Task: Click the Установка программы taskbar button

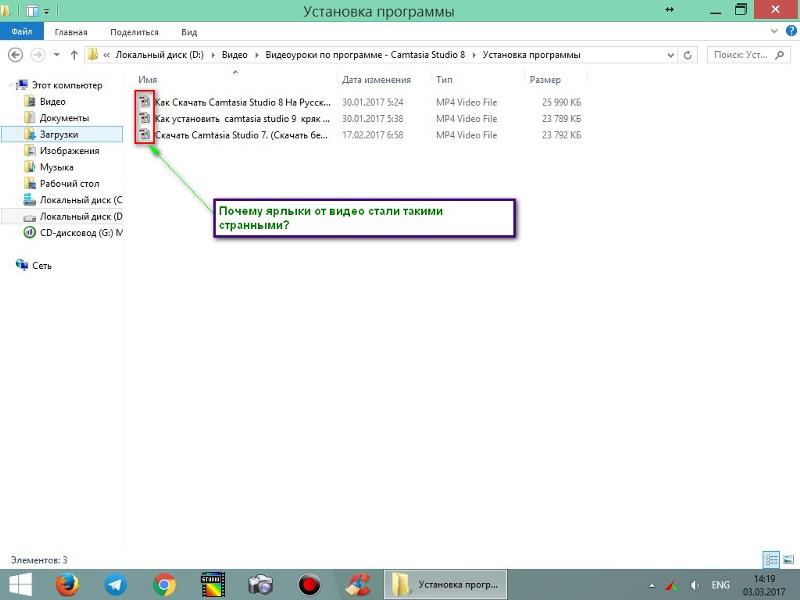Action: click(x=445, y=585)
